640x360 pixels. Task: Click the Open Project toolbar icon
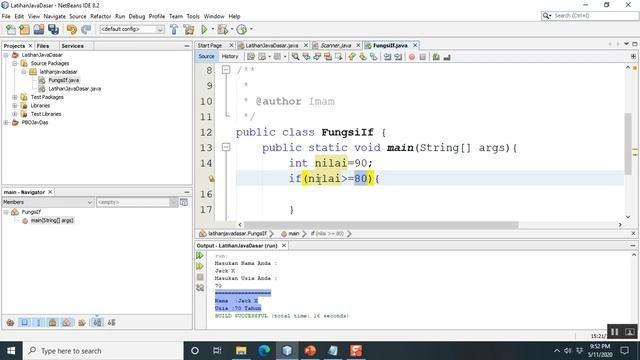(39, 29)
